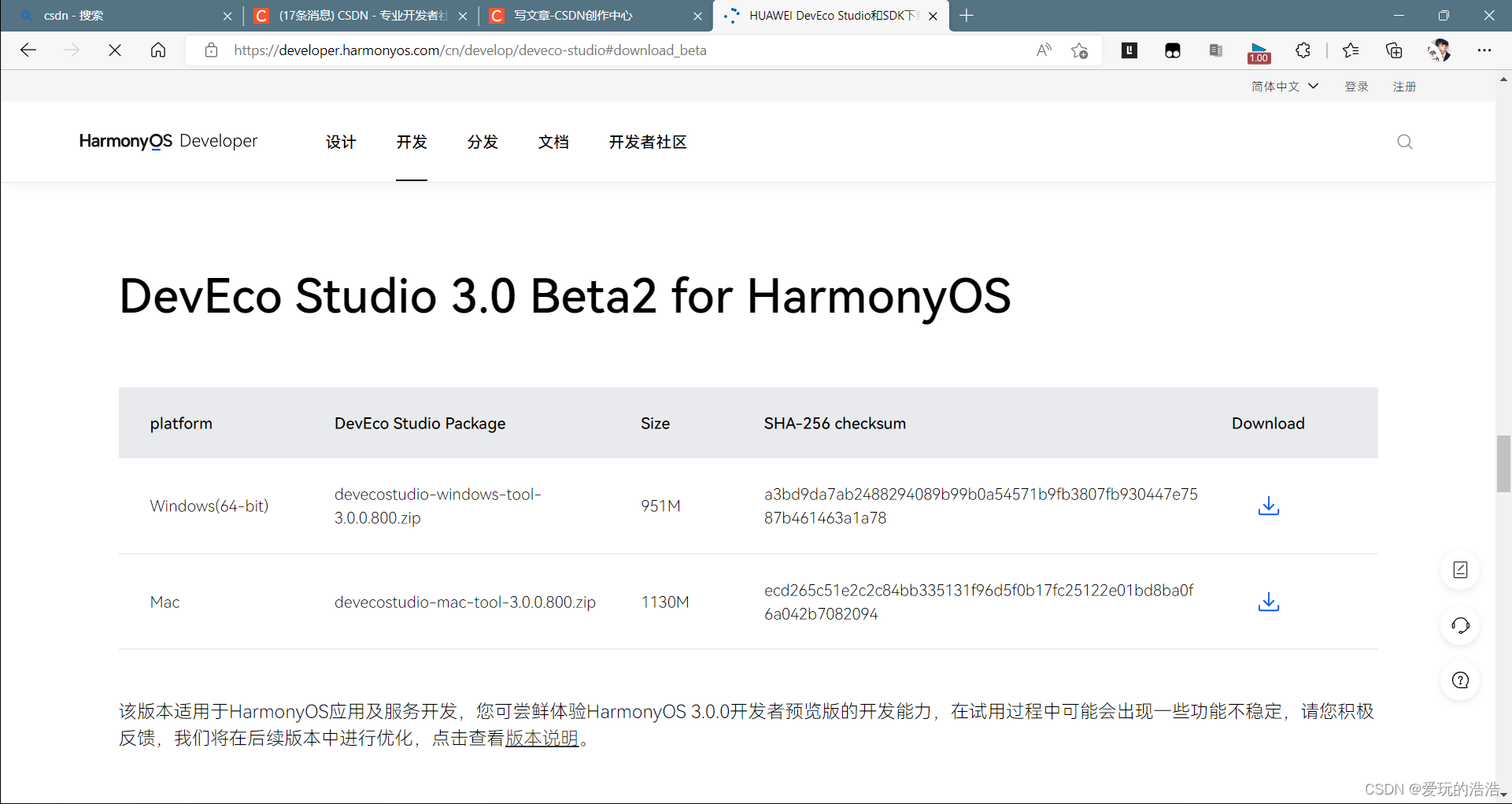The width and height of the screenshot is (1512, 804).
Task: Click the DevEco Studio 3.0 Beta2 heading
Action: pos(564,297)
